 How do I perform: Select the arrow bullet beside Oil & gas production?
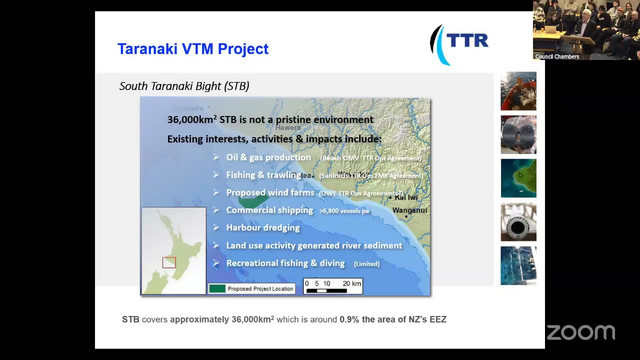216,157
